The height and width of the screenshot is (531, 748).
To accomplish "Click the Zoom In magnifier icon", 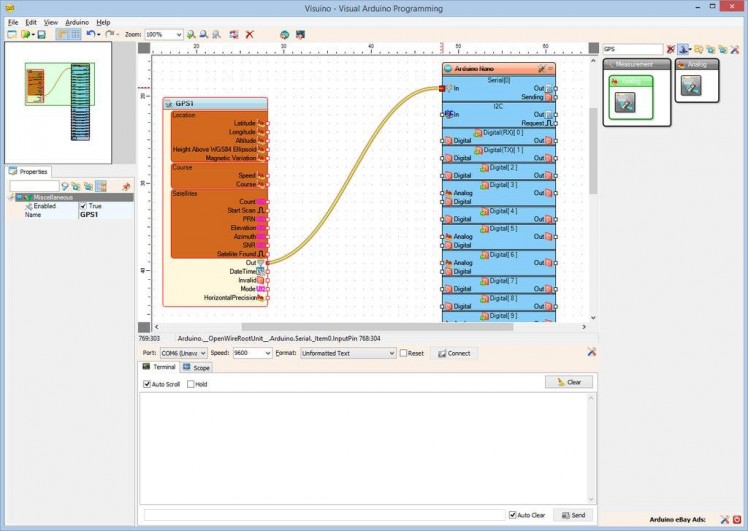I will click(x=191, y=34).
